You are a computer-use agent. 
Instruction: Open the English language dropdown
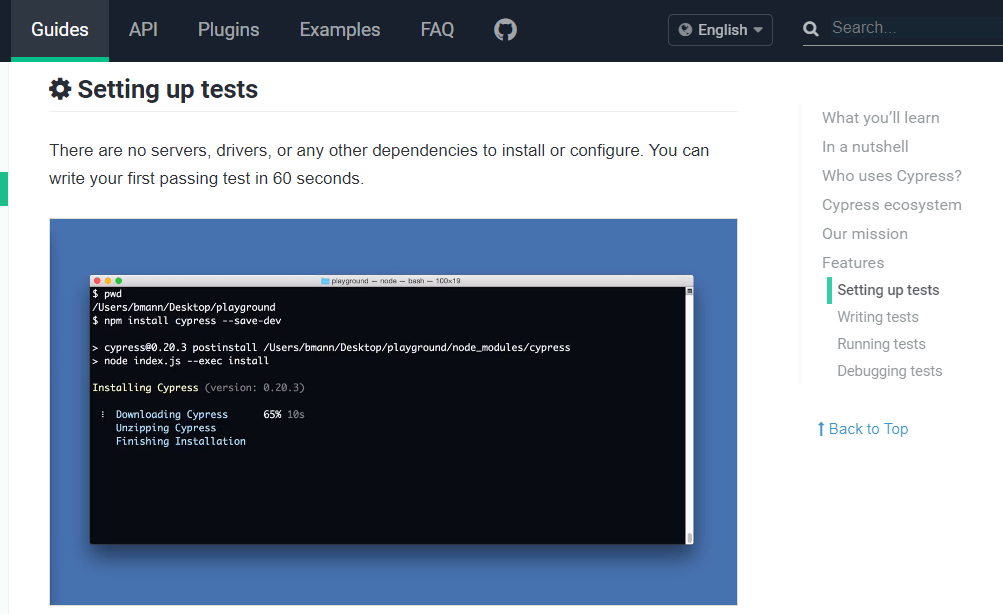720,30
